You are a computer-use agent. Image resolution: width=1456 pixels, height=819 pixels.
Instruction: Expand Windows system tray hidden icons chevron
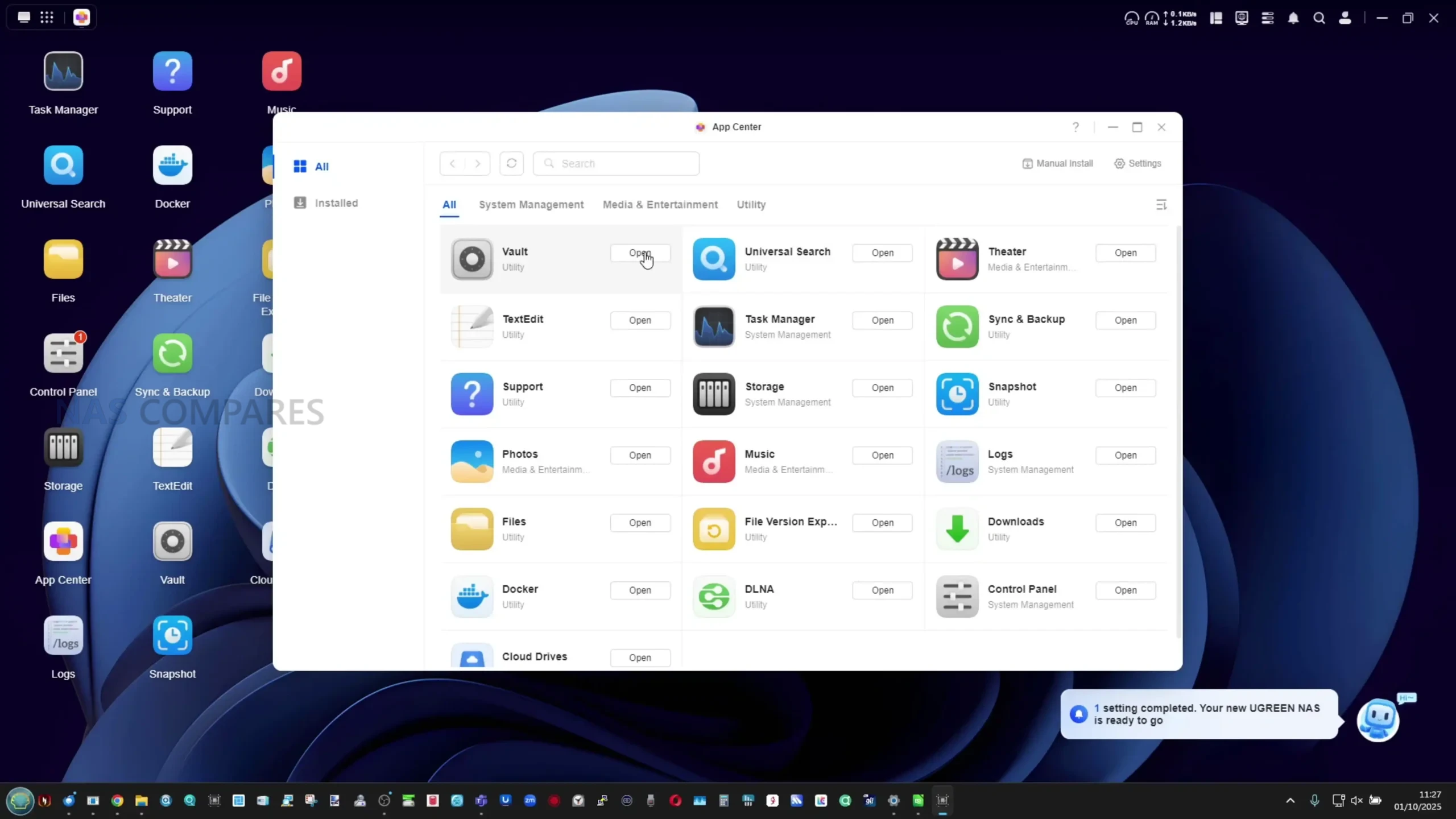1290,801
